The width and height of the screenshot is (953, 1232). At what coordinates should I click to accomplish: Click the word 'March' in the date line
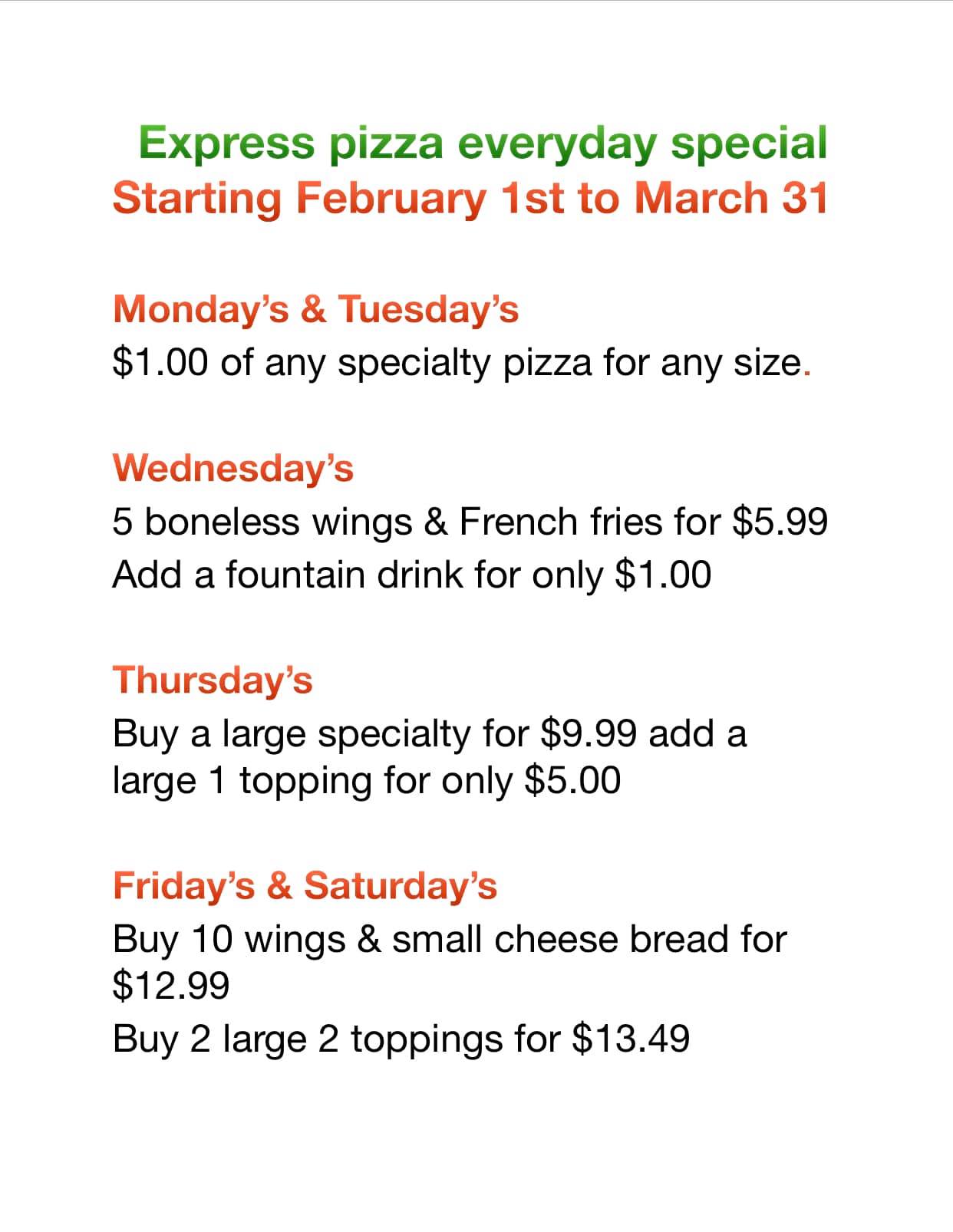701,198
